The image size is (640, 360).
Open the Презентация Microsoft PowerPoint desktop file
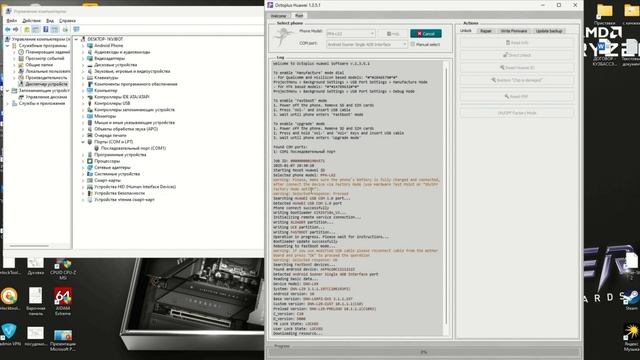63,340
